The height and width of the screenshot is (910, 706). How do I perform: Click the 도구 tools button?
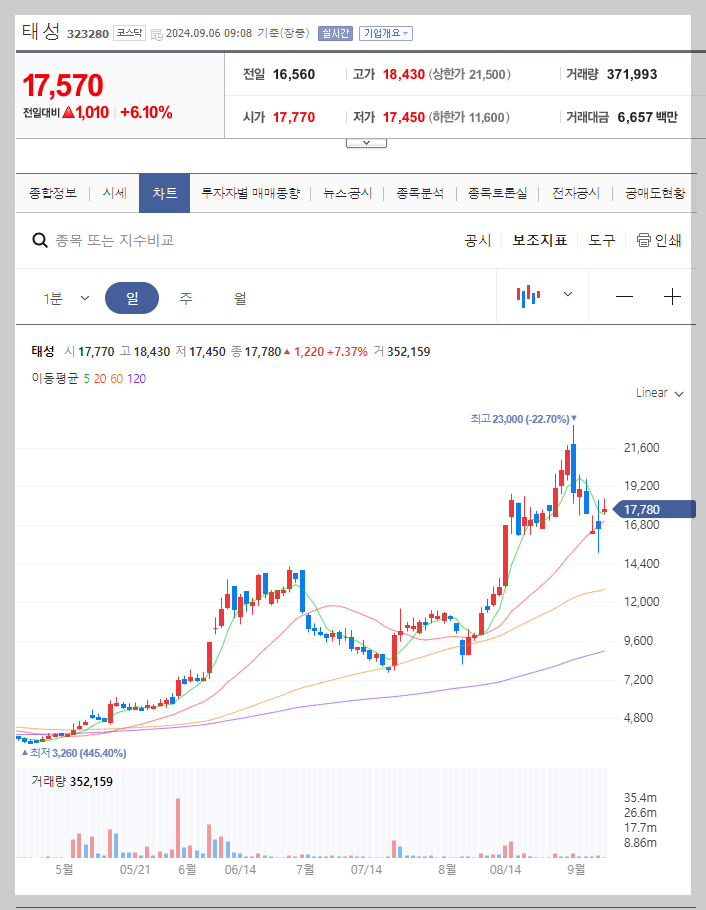tap(600, 240)
